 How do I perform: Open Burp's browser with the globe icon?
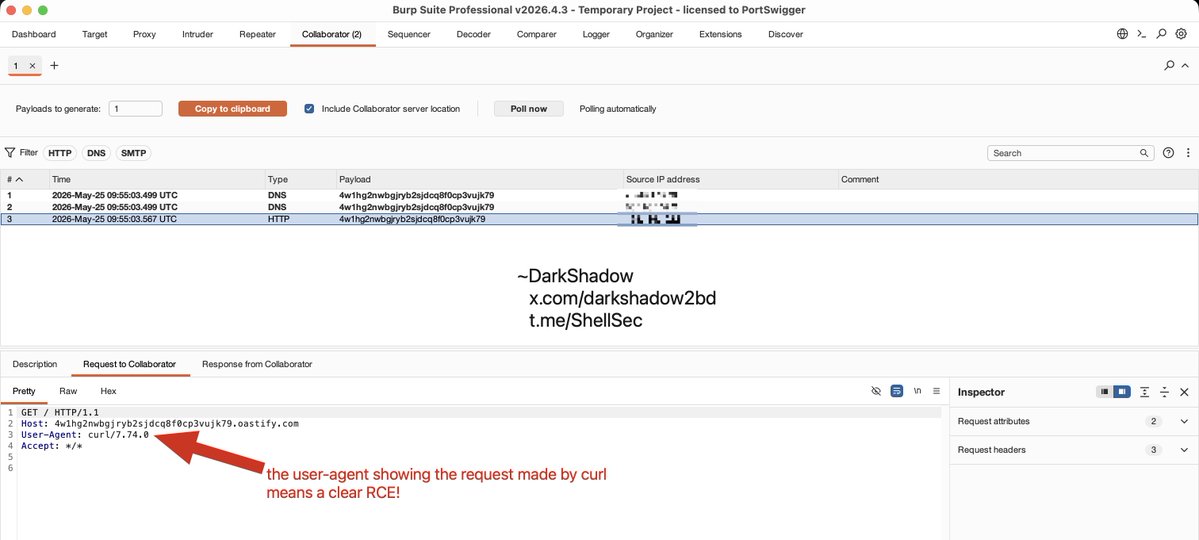tap(1122, 34)
